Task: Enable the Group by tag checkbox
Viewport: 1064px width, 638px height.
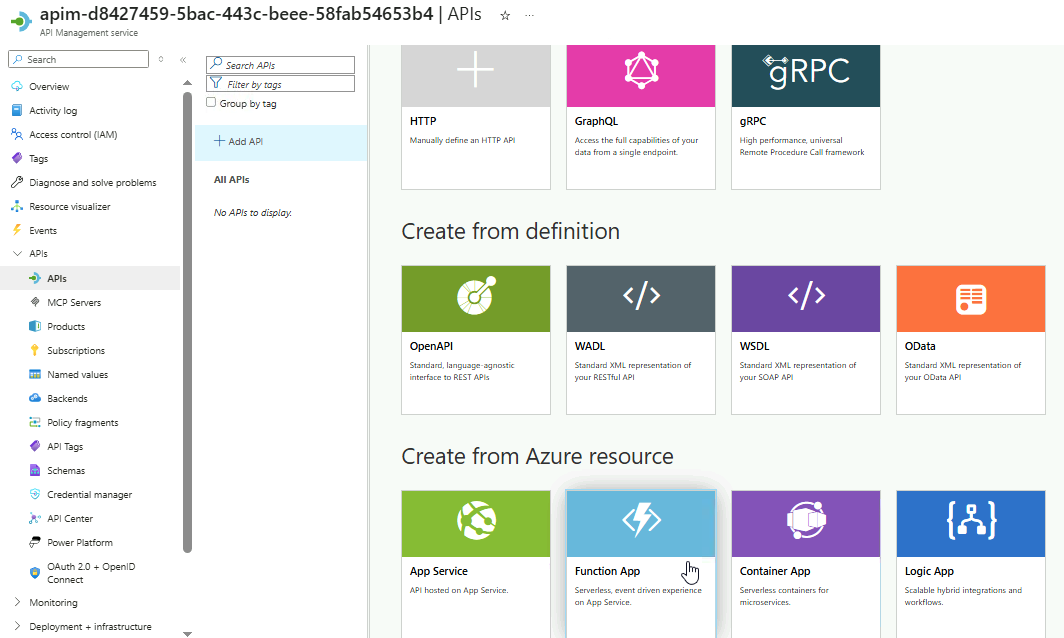Action: coord(211,103)
